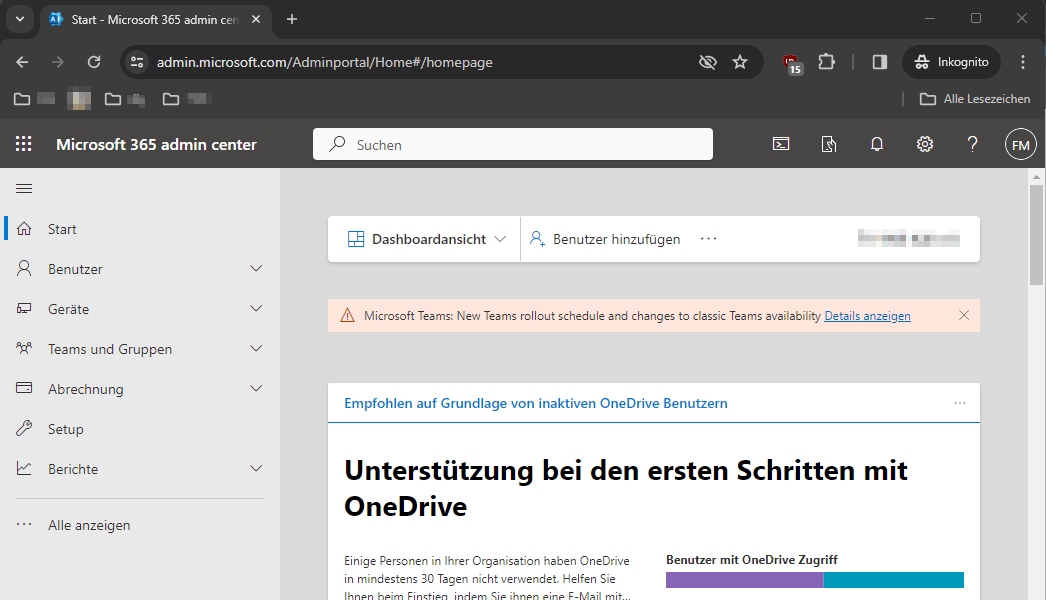Click the Microsoft 365 admin center title
This screenshot has width=1046, height=600.
point(156,144)
